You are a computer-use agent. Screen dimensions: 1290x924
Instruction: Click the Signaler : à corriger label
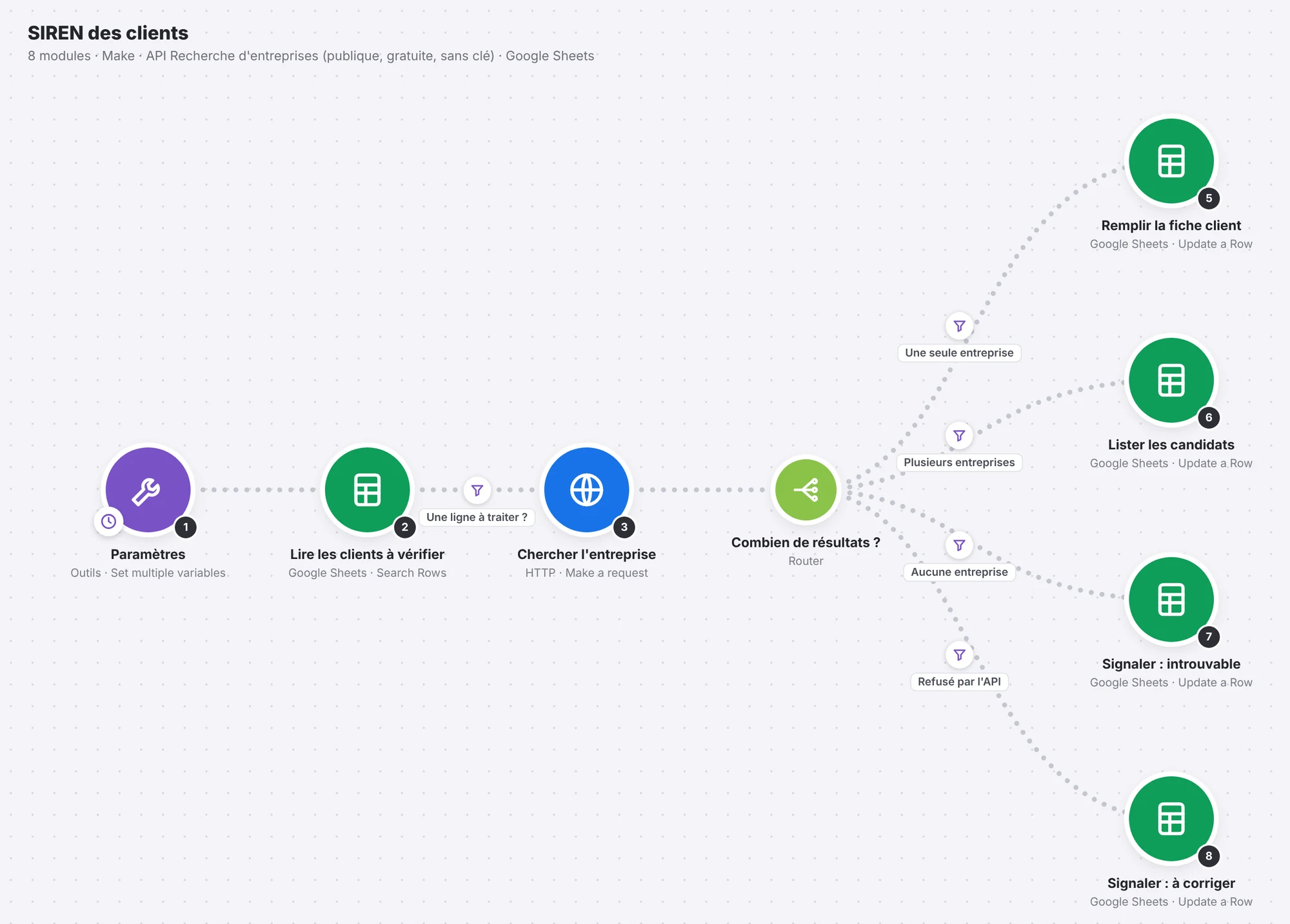click(1171, 883)
